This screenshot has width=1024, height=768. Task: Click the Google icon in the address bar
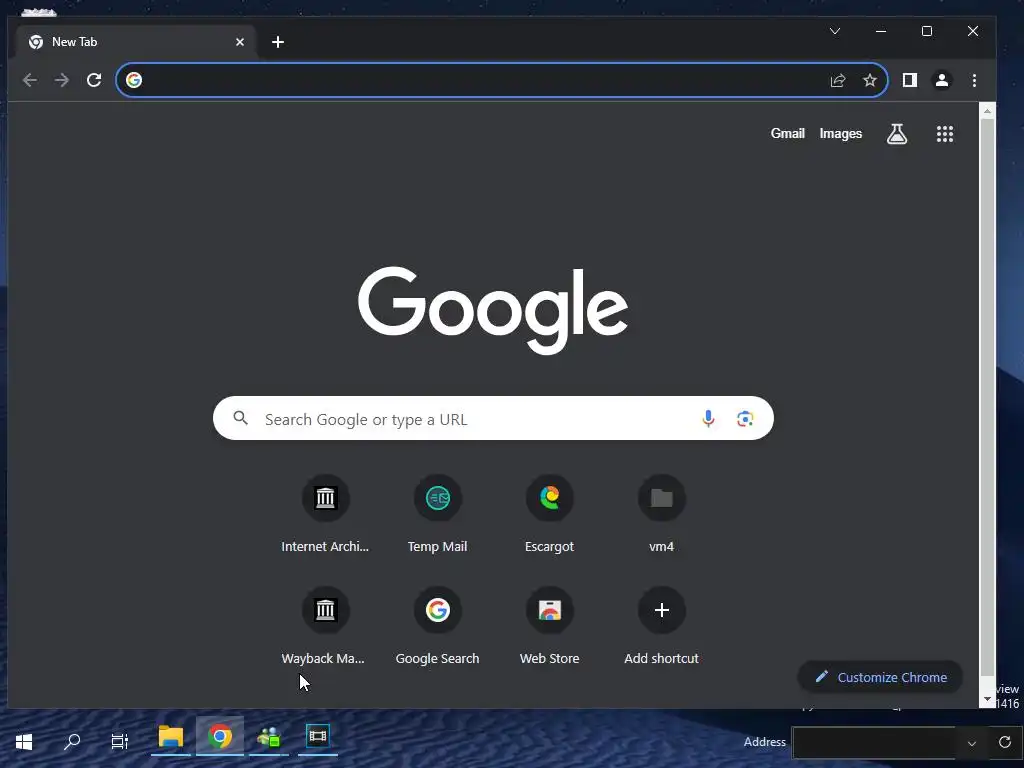134,80
